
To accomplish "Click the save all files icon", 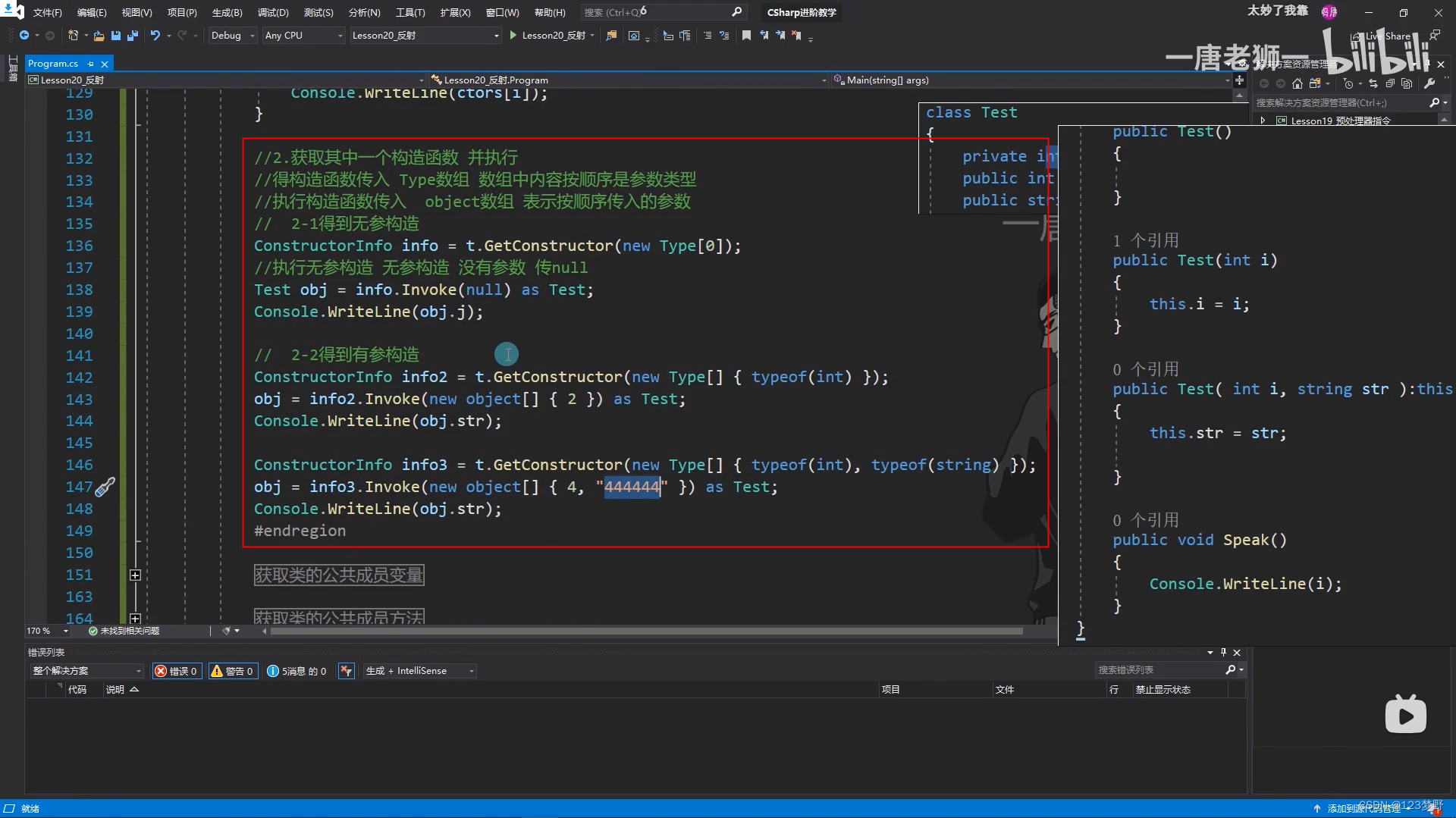I will 133,36.
